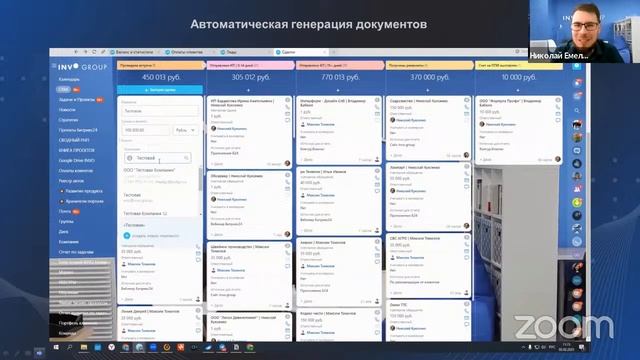
Task: Click phone icon on Содружество card
Action: point(467,107)
